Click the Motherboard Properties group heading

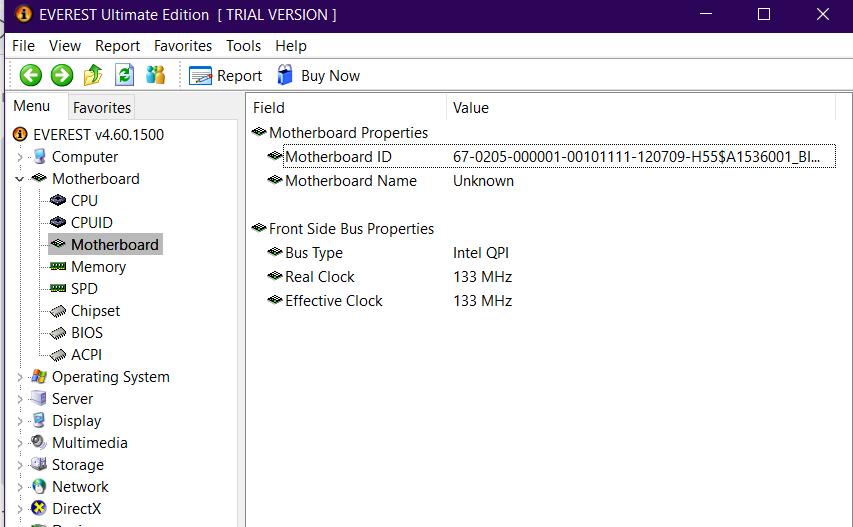[348, 133]
